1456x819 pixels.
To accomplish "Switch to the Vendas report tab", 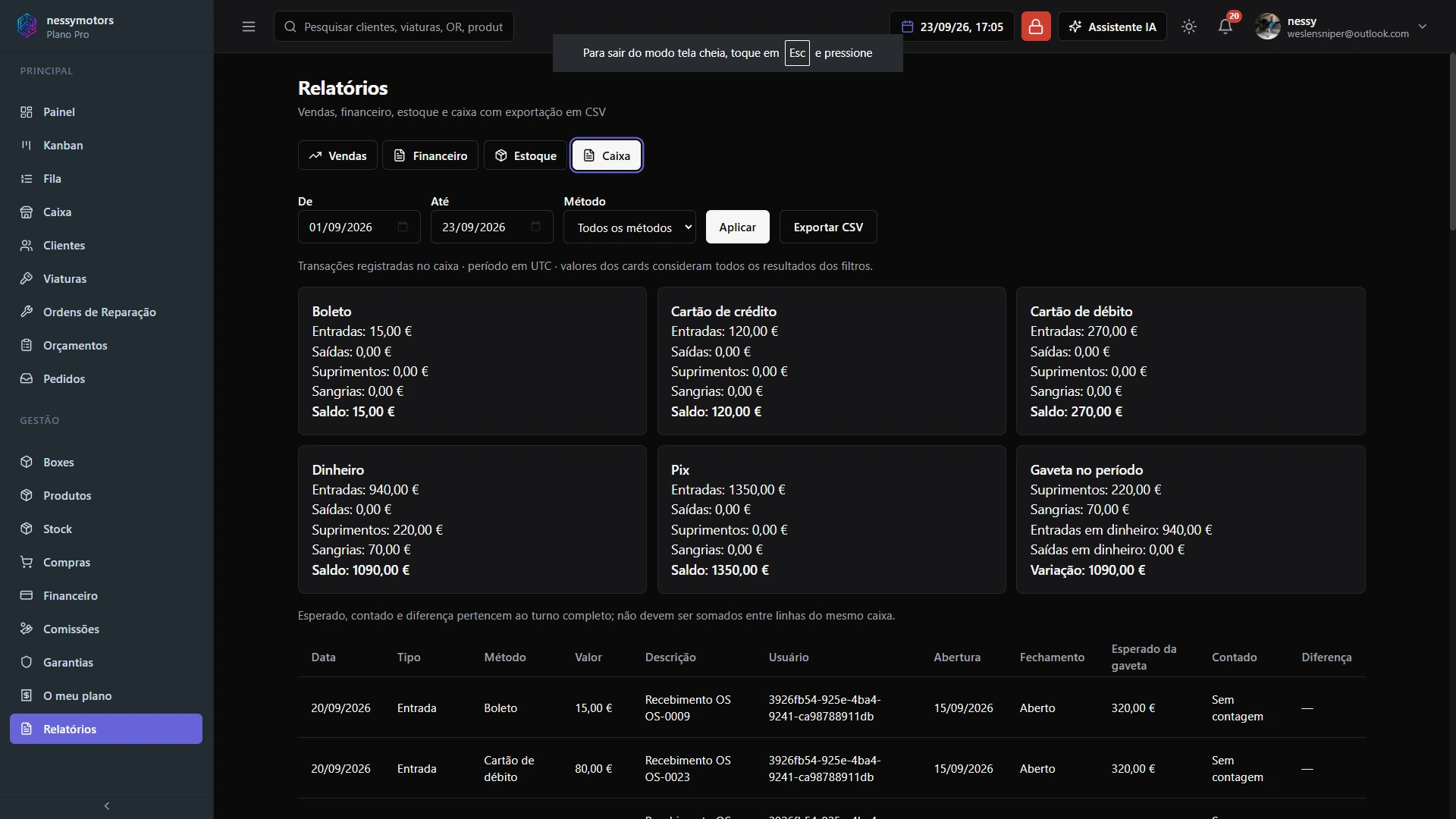I will [337, 155].
